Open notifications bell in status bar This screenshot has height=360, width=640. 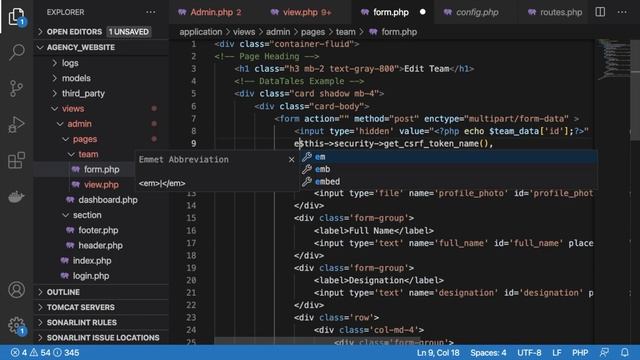tap(624, 353)
